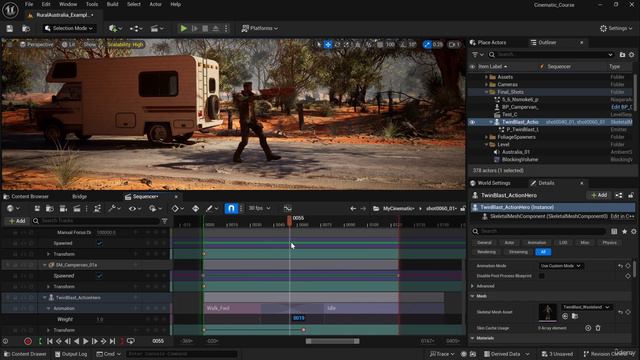Click the save level icon in main toolbar

pyautogui.click(x=9, y=28)
